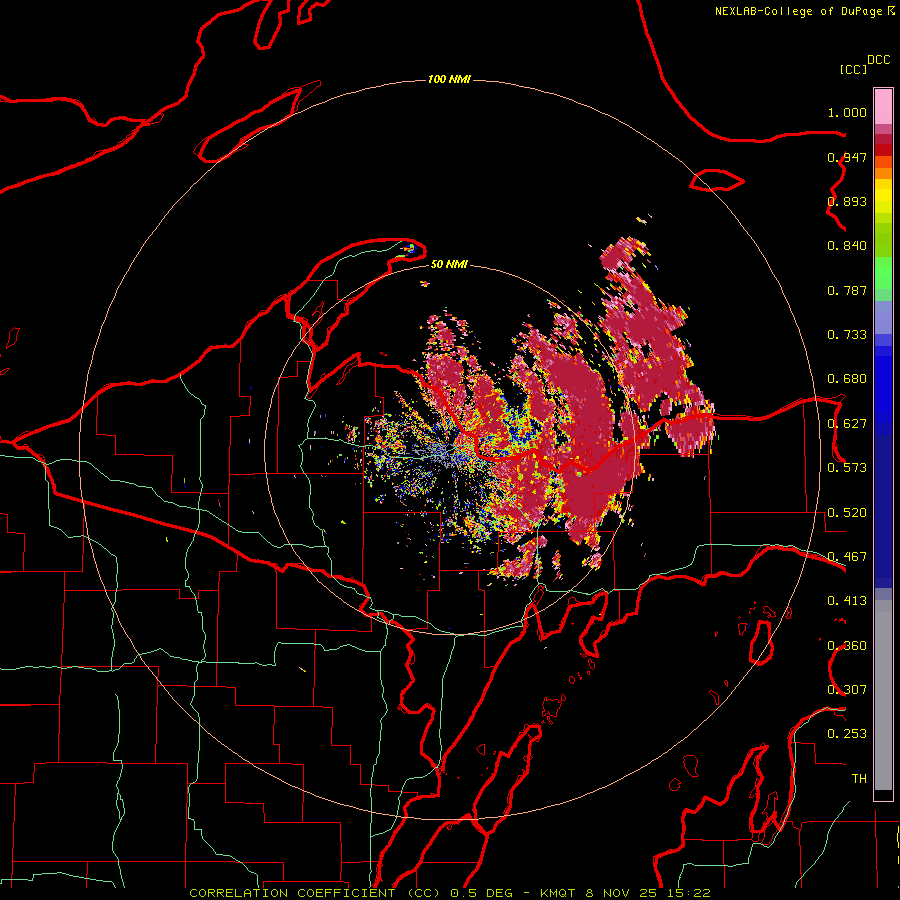900x900 pixels.
Task: Click the TH threshold label on the color scale
Action: point(859,779)
